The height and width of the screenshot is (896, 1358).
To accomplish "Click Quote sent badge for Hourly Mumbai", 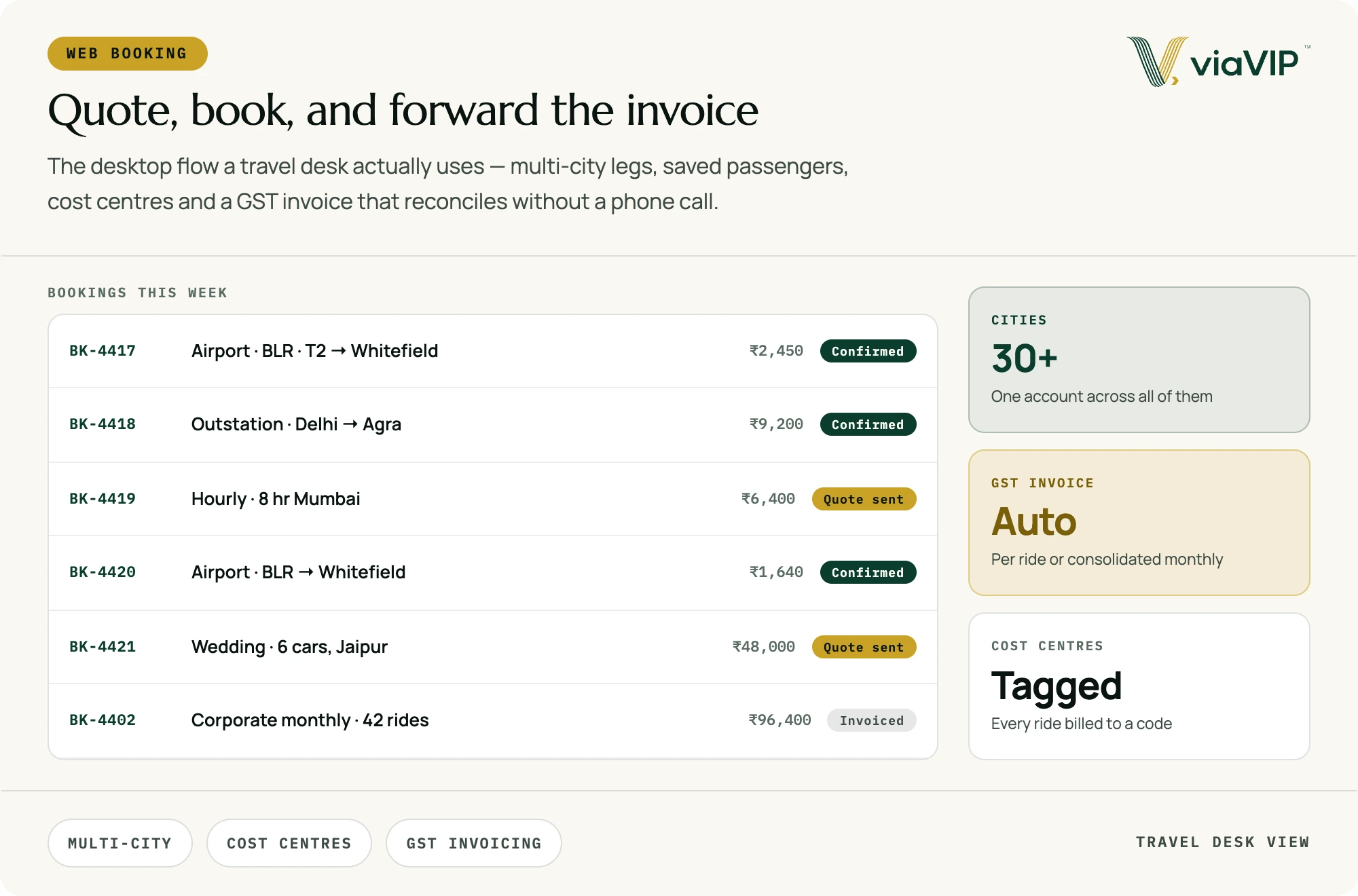I will (864, 499).
